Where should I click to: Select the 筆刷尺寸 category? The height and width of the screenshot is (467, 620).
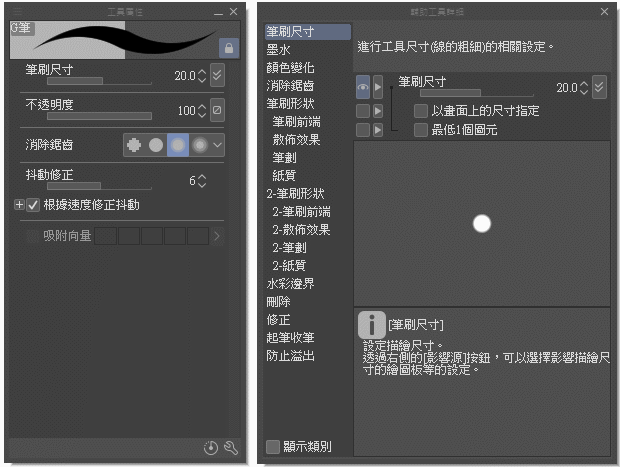click(308, 32)
